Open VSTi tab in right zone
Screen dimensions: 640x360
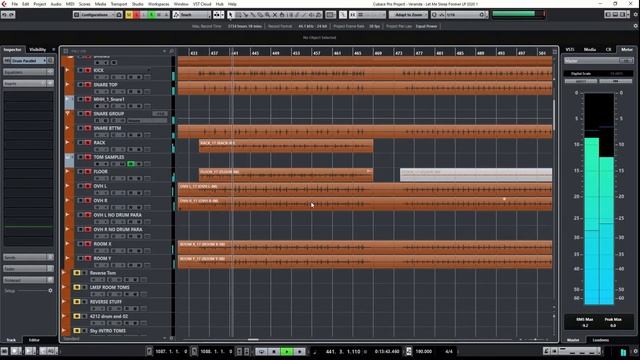coord(570,49)
